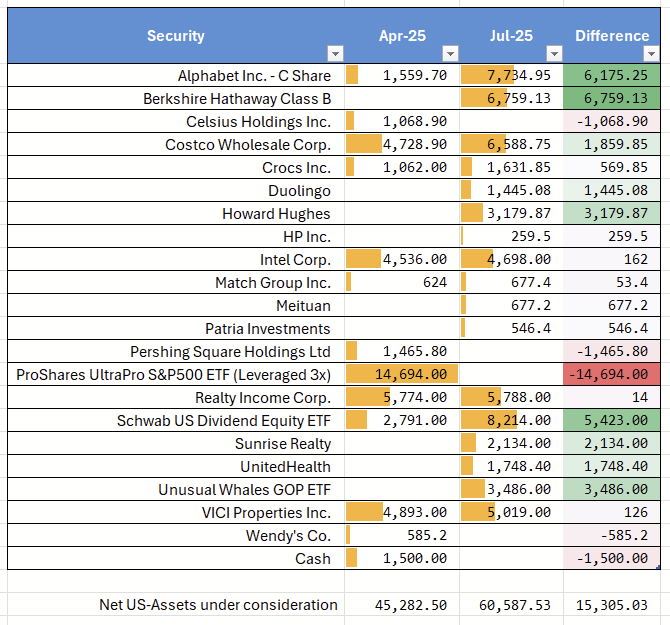Screen dimensions: 670x625
Task: Click the Meituan security cell
Action: (x=176, y=306)
